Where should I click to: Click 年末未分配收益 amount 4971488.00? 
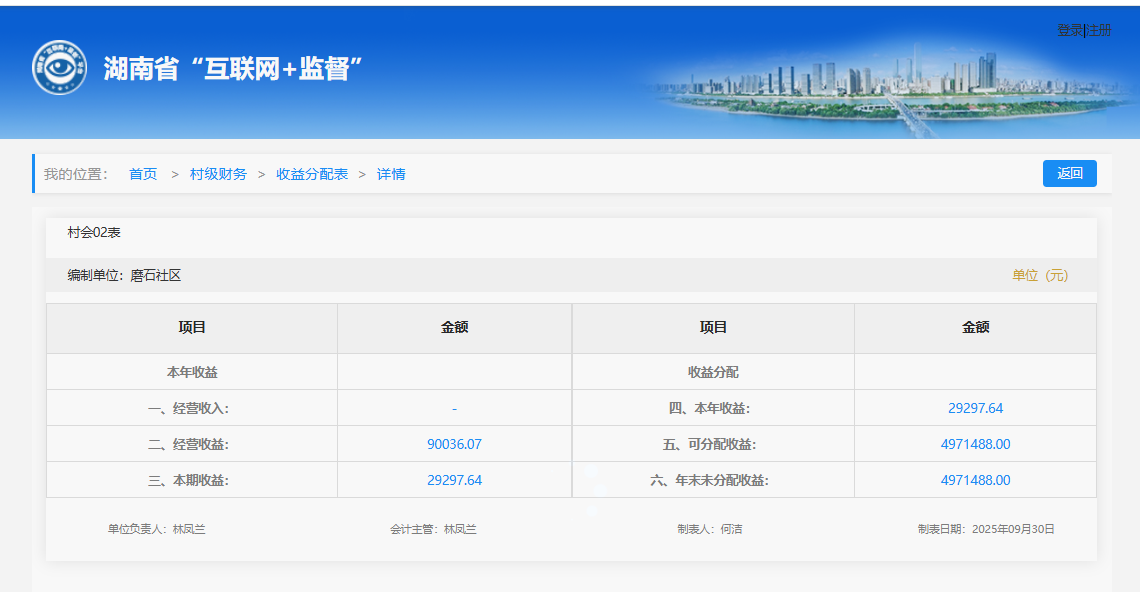975,480
